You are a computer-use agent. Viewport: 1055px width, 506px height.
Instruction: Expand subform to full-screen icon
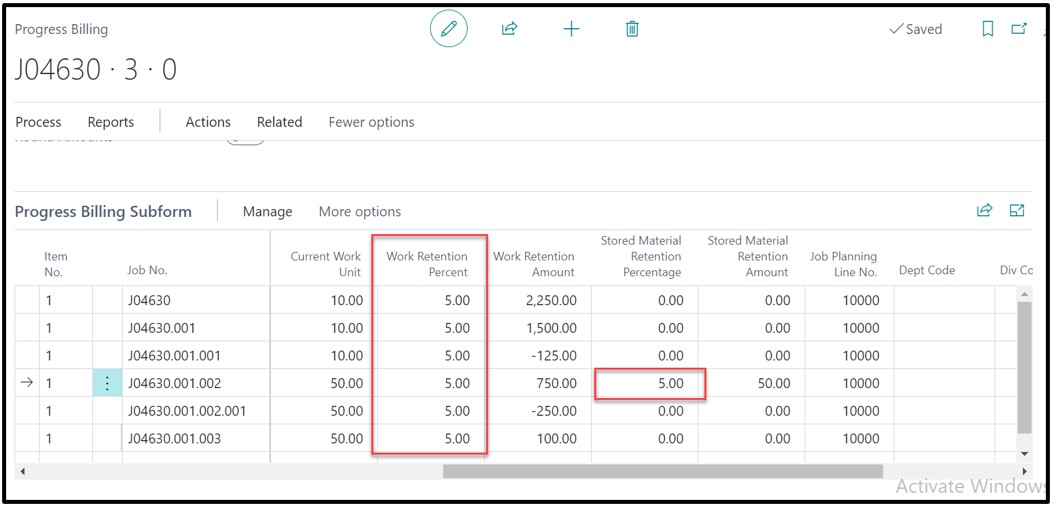[1017, 210]
